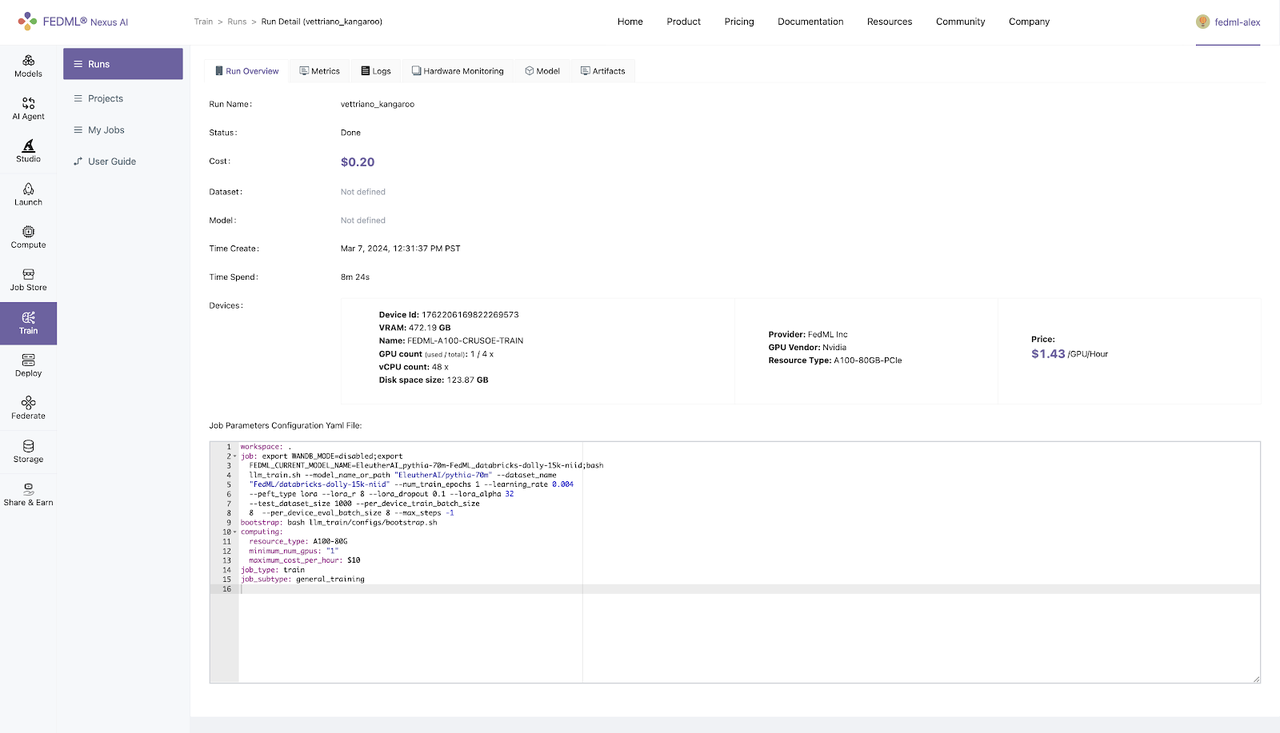1280x733 pixels.
Task: Select the Train sidebar item
Action: pyautogui.click(x=28, y=323)
